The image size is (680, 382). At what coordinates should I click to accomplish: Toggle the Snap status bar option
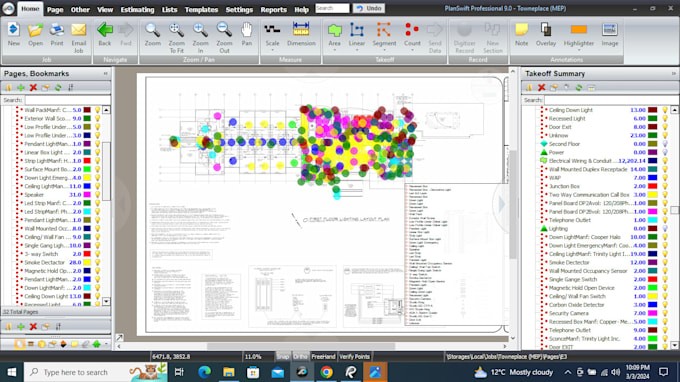pos(282,356)
